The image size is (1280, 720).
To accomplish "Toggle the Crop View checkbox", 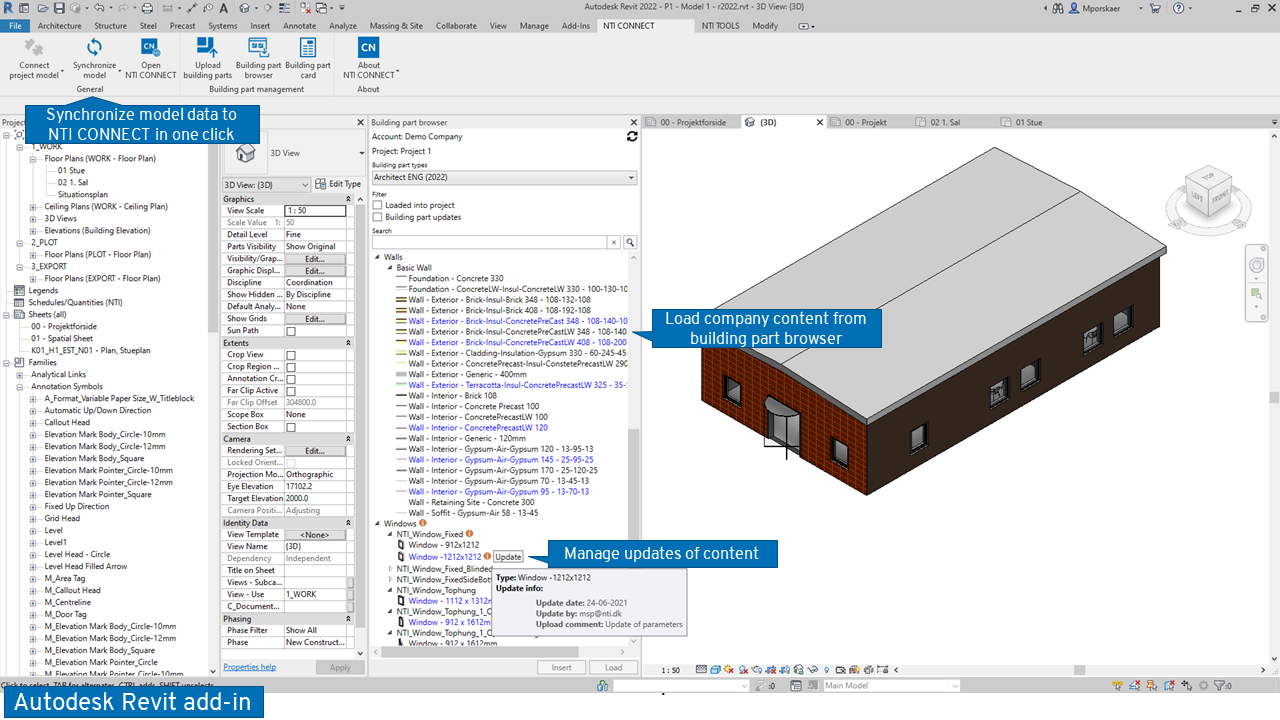I will (291, 355).
